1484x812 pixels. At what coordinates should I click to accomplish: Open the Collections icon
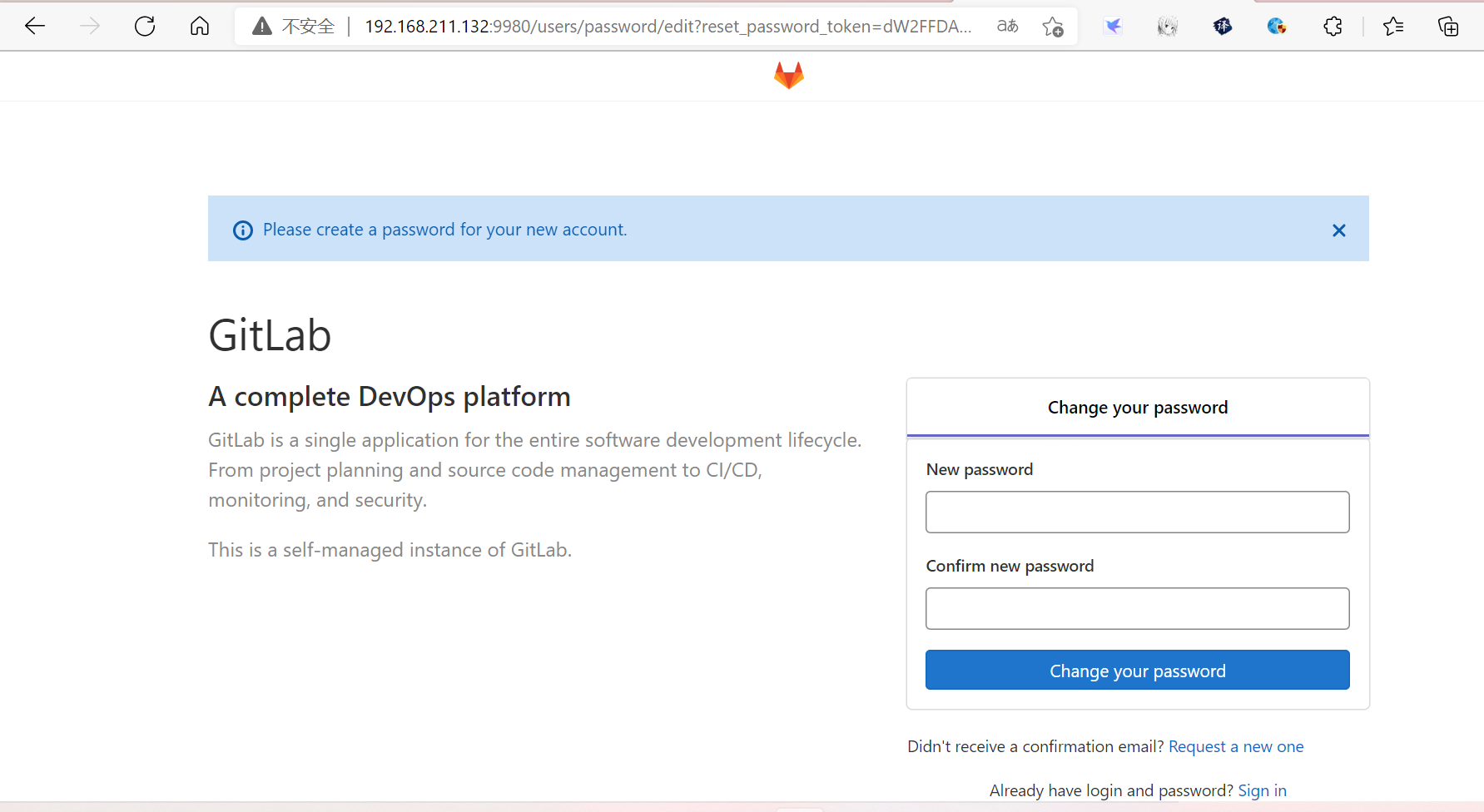[1448, 27]
